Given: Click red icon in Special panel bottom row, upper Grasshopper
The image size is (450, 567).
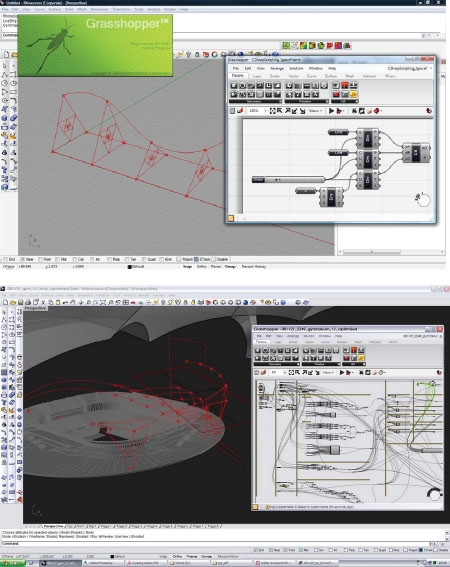Looking at the screenshot, I should 336,94.
